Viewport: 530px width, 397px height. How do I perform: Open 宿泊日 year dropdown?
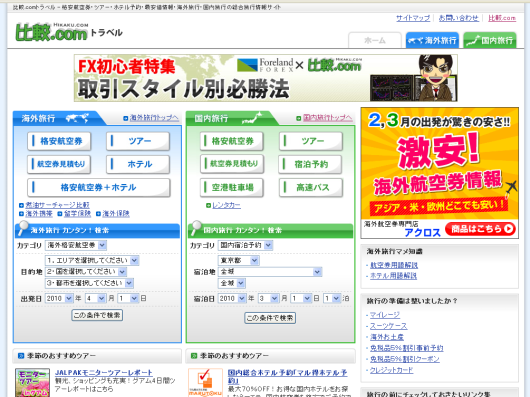click(x=232, y=298)
